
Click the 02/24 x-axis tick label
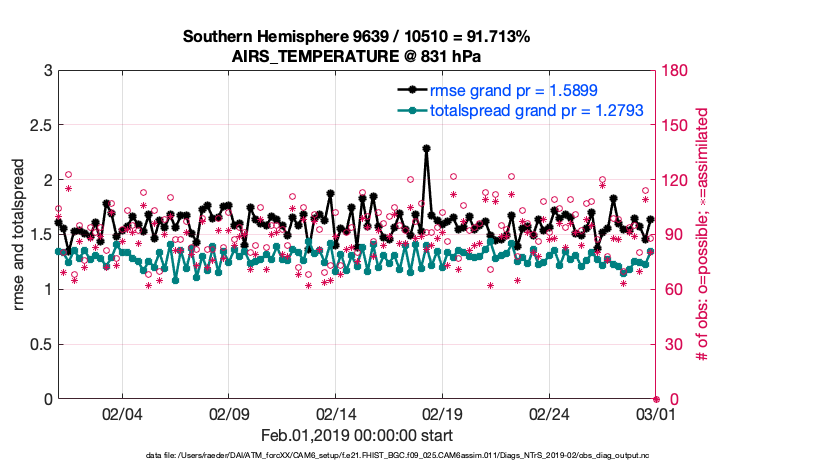[x=549, y=413]
